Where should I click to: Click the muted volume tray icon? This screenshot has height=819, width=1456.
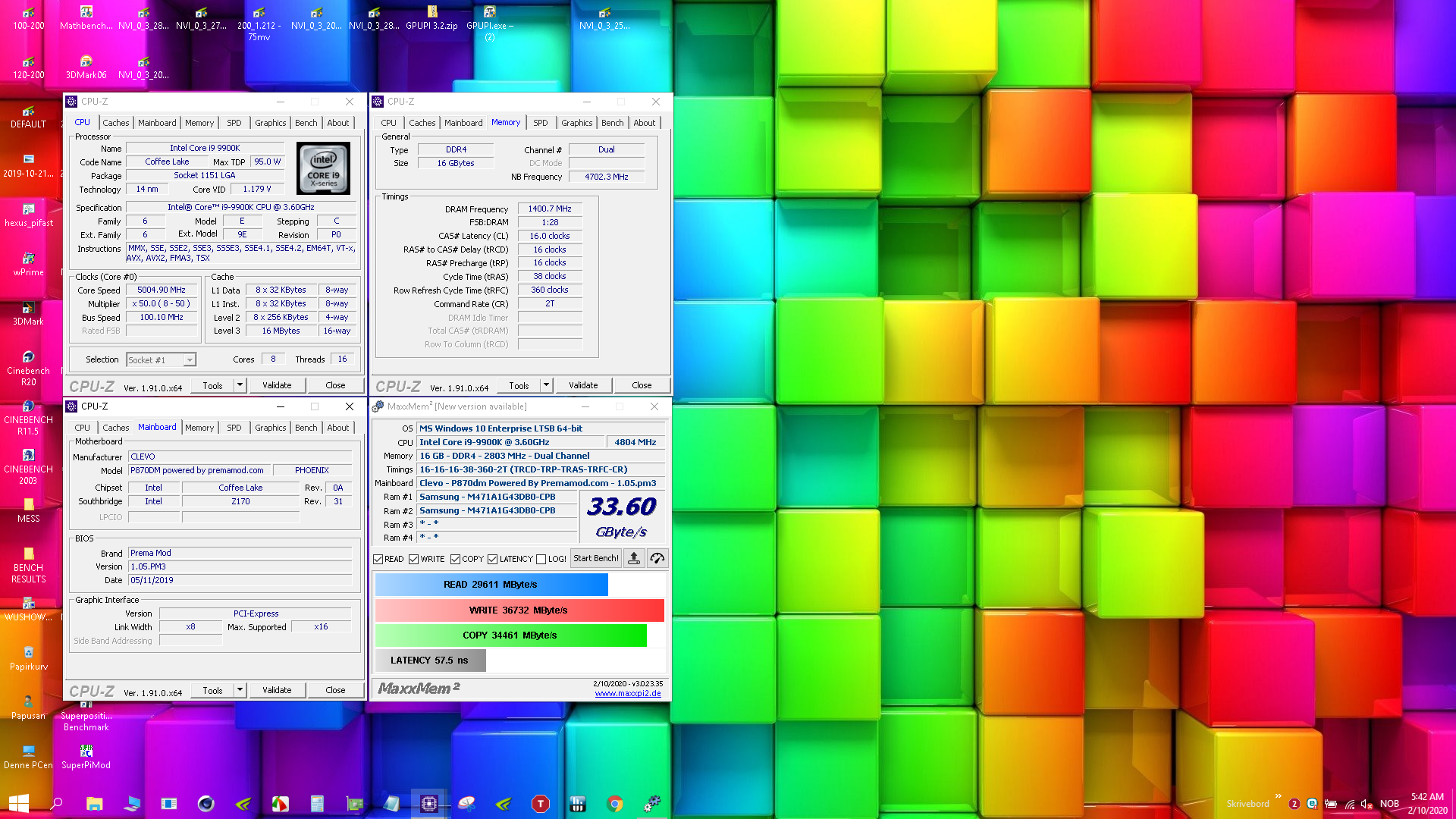pos(1367,804)
